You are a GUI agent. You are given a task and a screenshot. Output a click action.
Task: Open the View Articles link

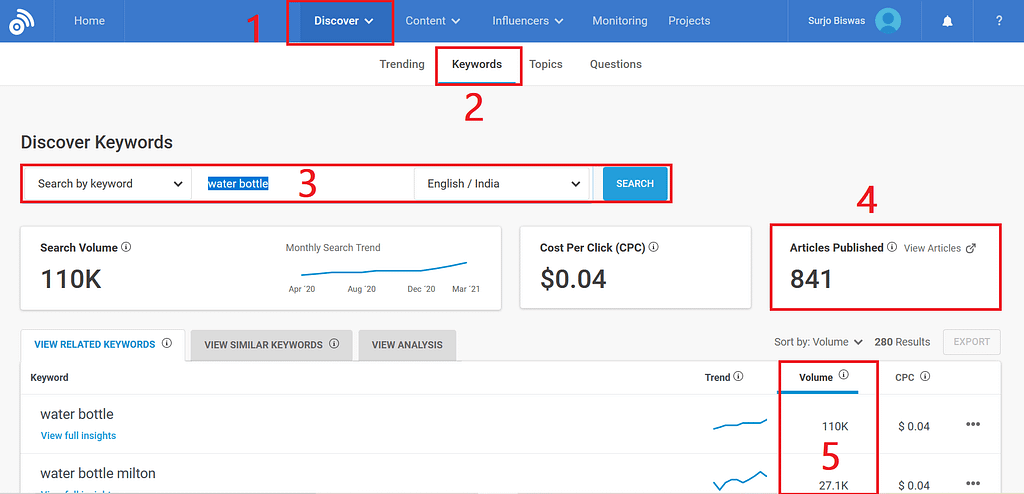[932, 248]
